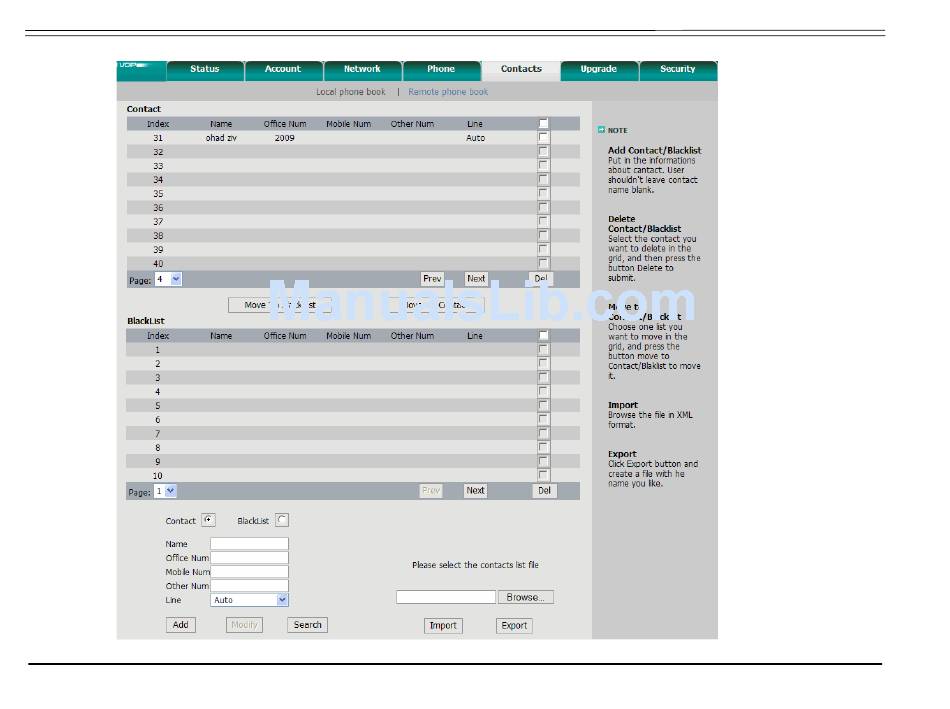Click the Search button
The image size is (950, 709).
pyautogui.click(x=307, y=625)
